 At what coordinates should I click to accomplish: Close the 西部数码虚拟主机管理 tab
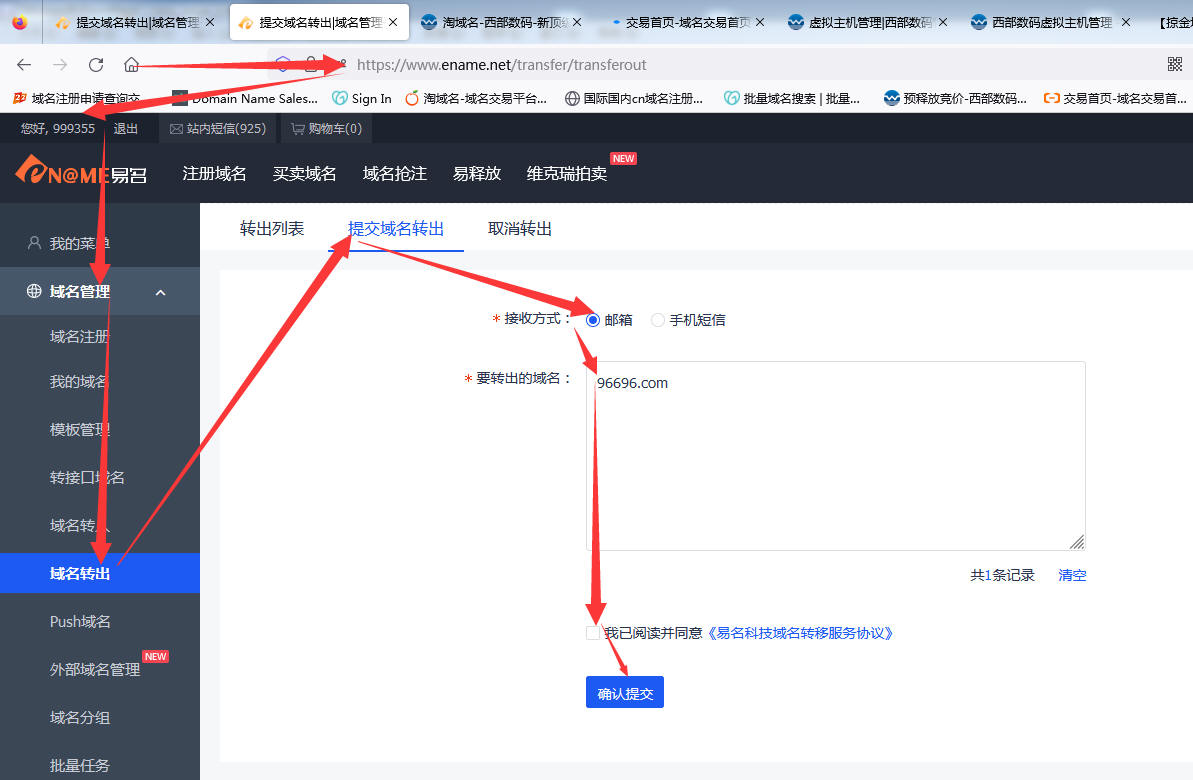point(1125,23)
